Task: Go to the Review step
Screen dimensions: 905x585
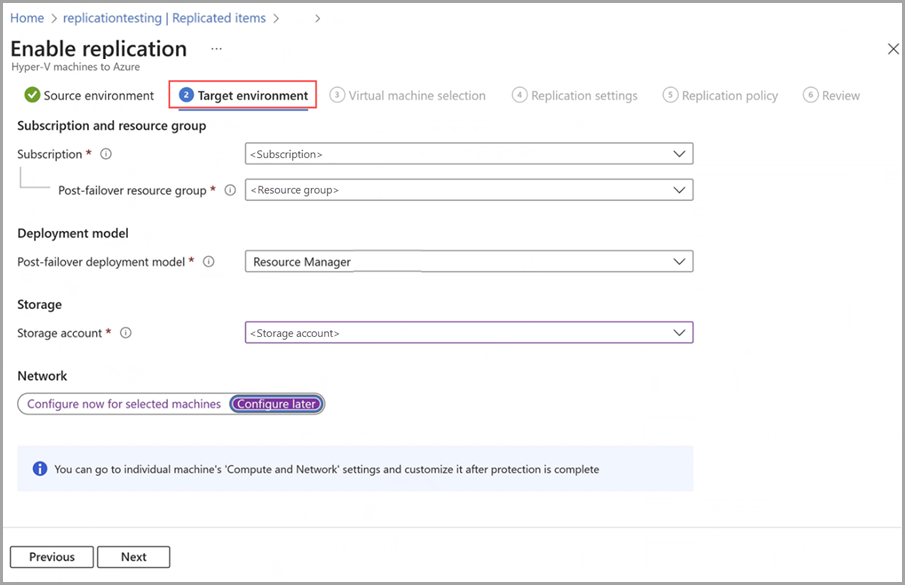Action: (831, 95)
